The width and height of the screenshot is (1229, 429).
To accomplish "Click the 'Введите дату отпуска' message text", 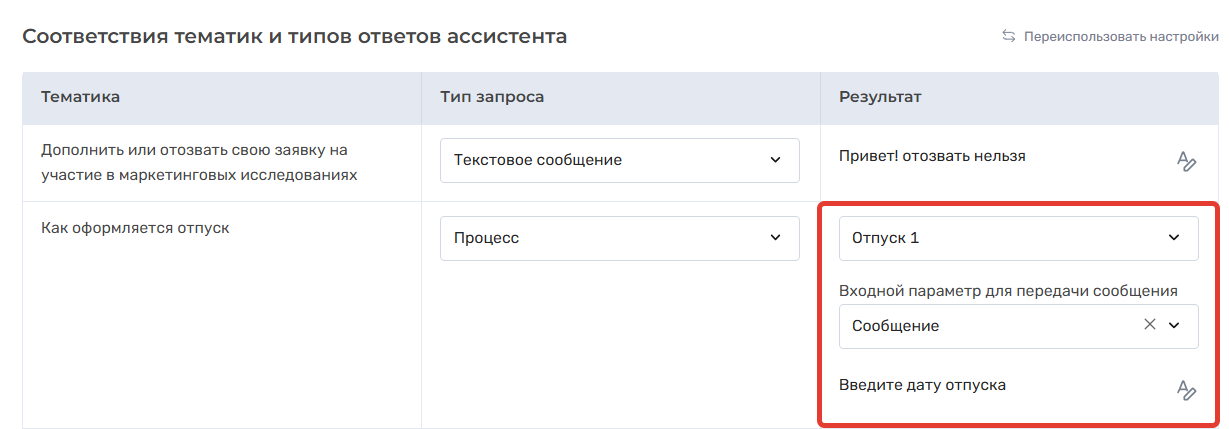I will pos(922,385).
